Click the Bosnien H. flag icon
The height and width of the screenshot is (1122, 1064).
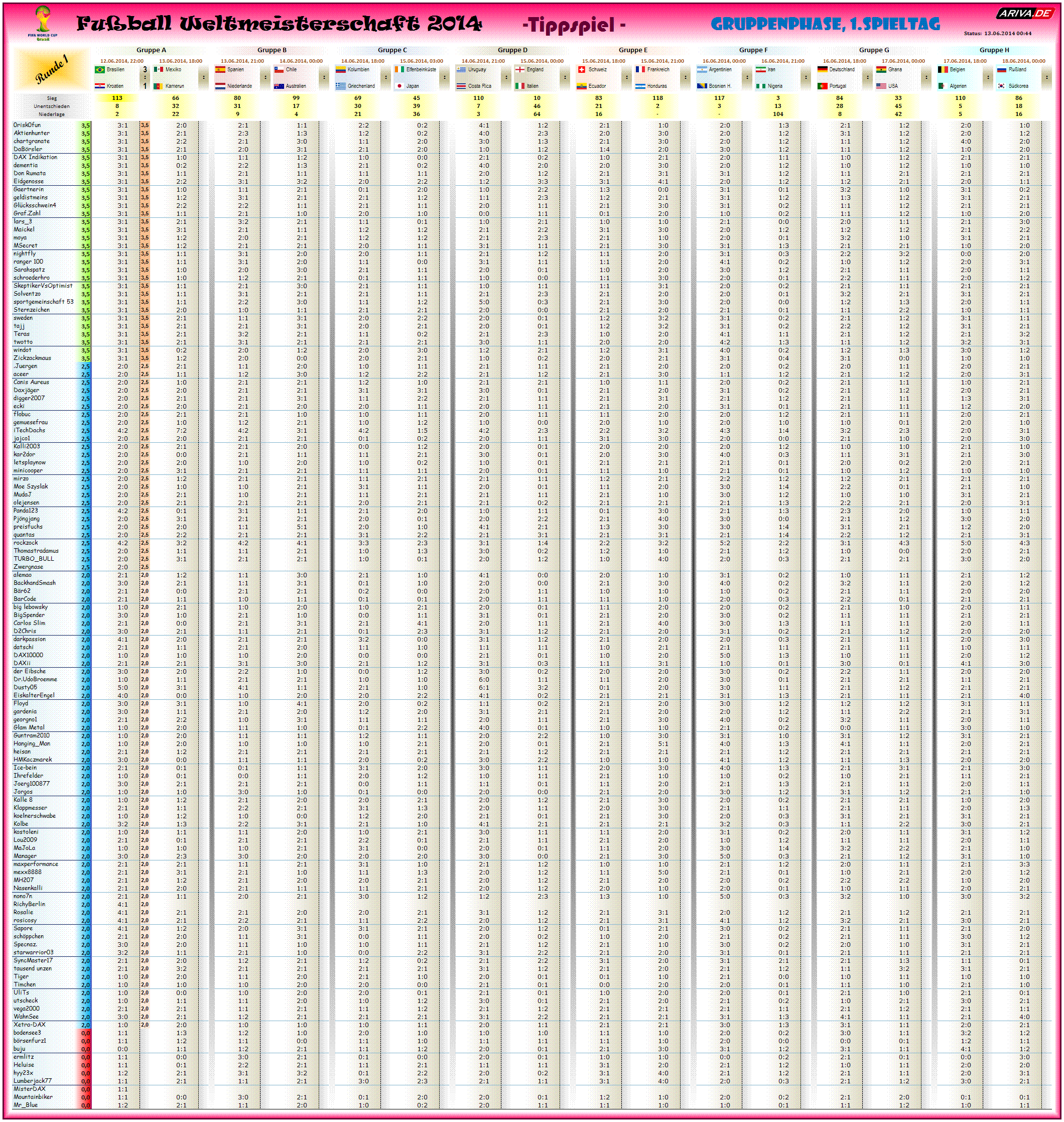[702, 86]
